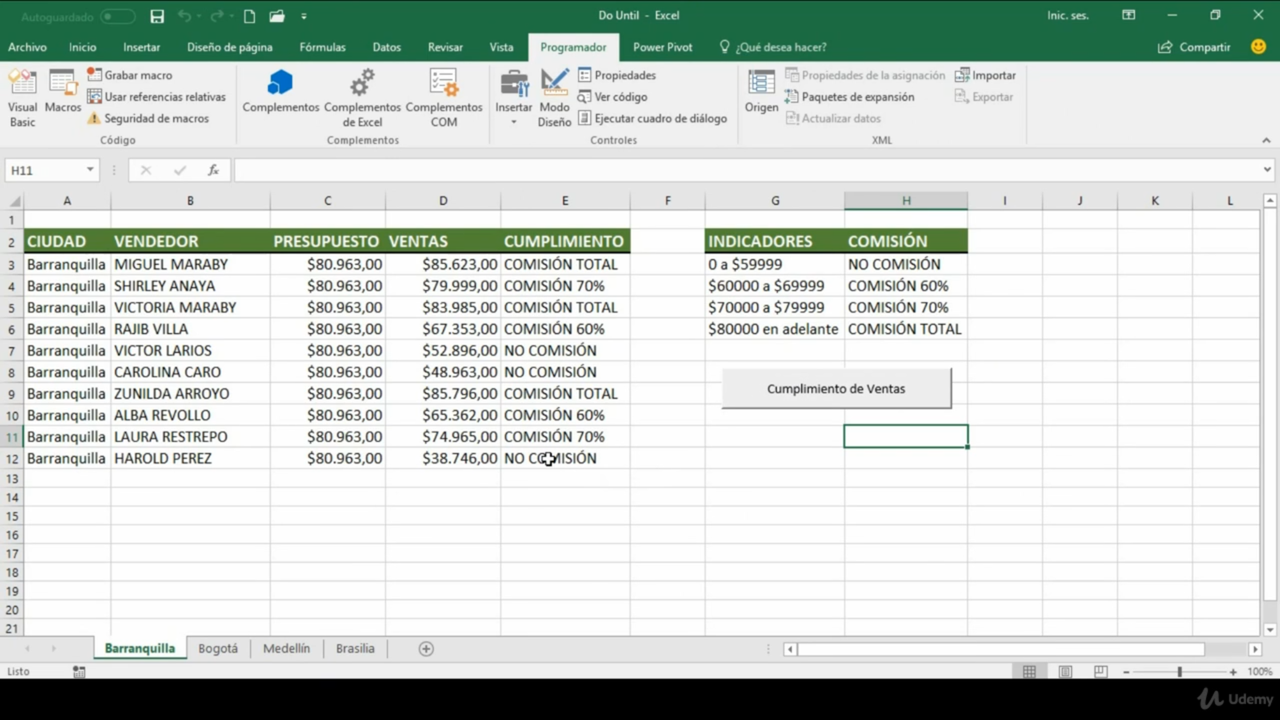Switch to the Inicio tab
This screenshot has width=1280, height=720.
[83, 47]
